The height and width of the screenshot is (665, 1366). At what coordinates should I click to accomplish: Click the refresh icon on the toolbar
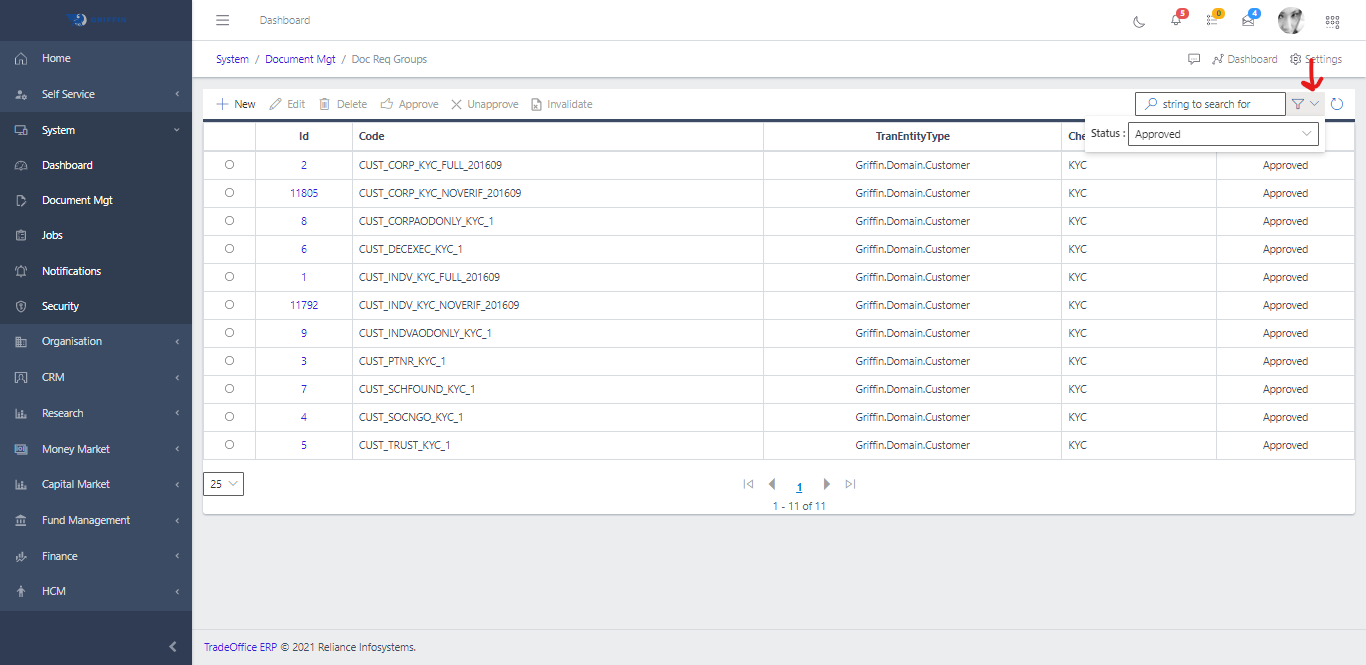1337,103
